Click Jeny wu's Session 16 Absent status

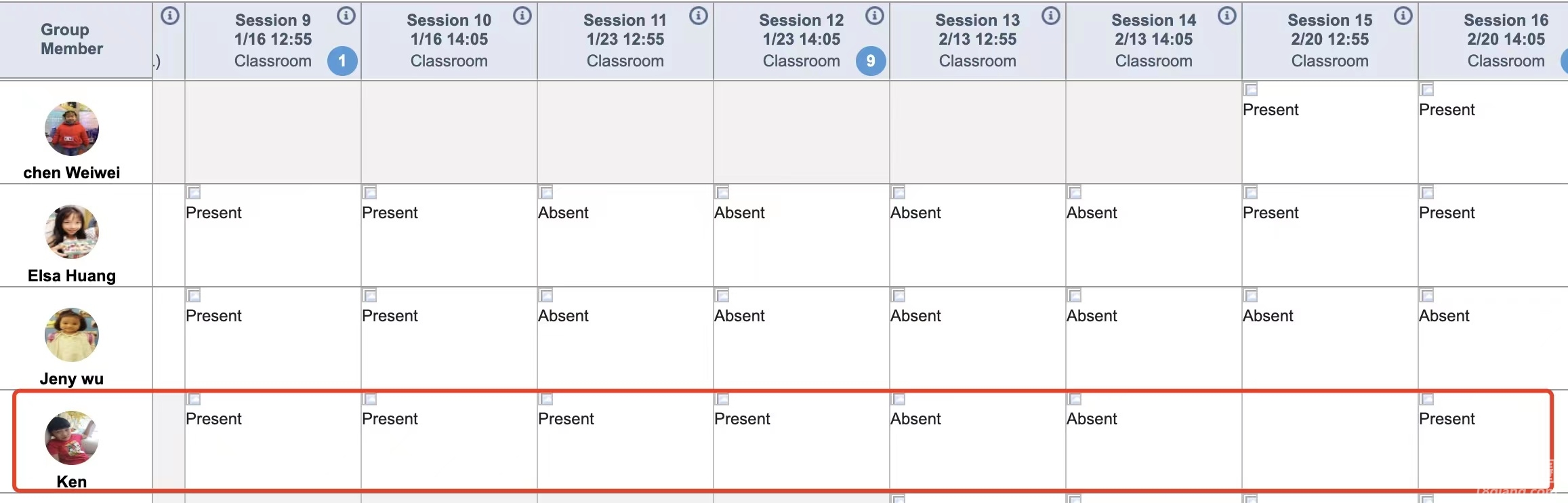coord(1444,316)
